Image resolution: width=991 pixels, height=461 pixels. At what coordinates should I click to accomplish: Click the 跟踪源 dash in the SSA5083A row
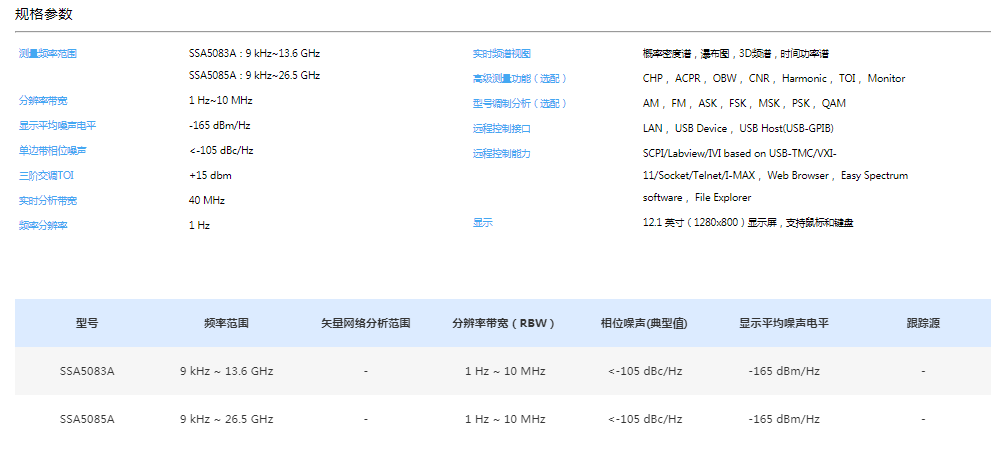(x=923, y=371)
